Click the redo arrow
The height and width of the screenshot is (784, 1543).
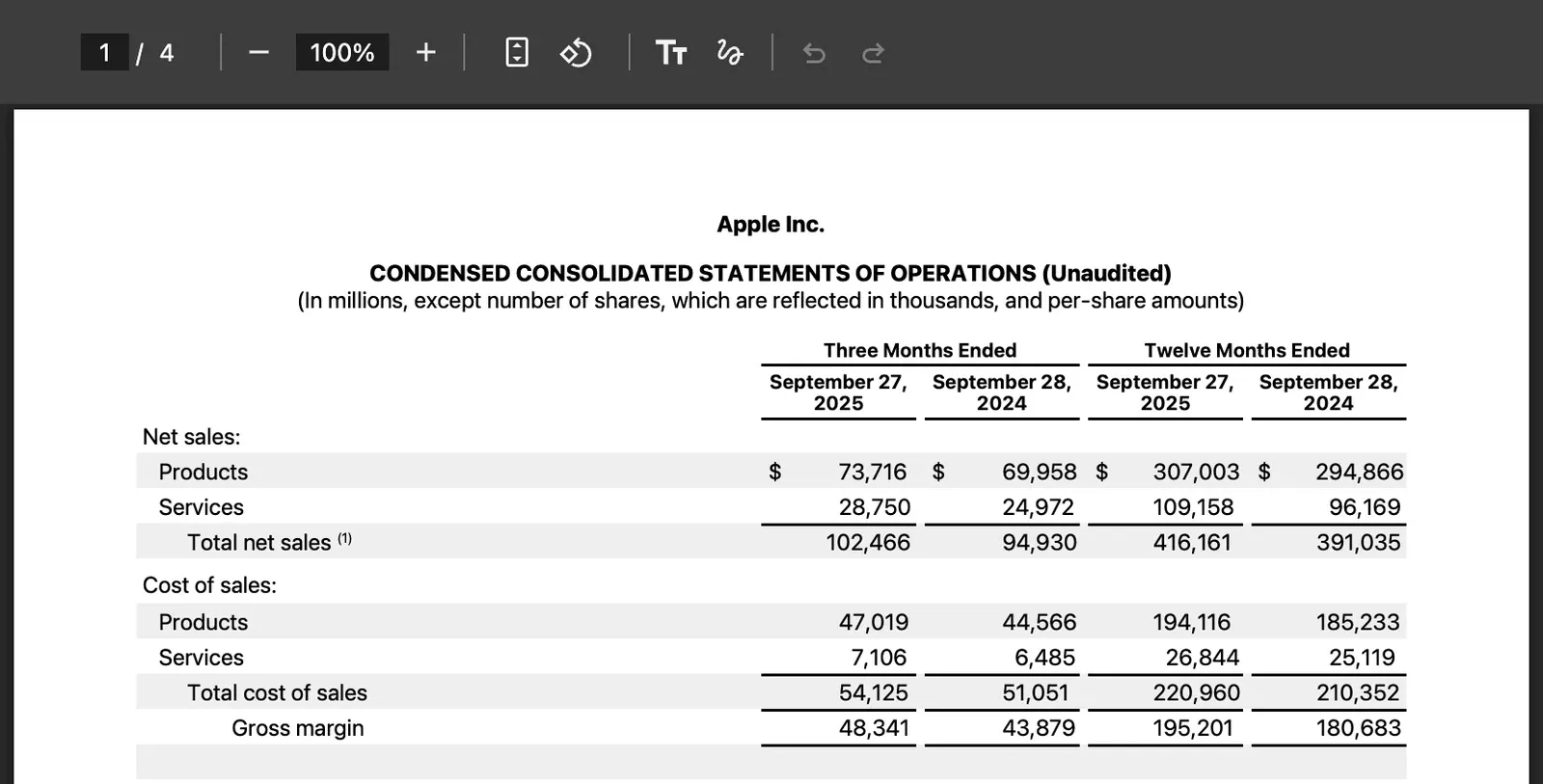click(873, 53)
